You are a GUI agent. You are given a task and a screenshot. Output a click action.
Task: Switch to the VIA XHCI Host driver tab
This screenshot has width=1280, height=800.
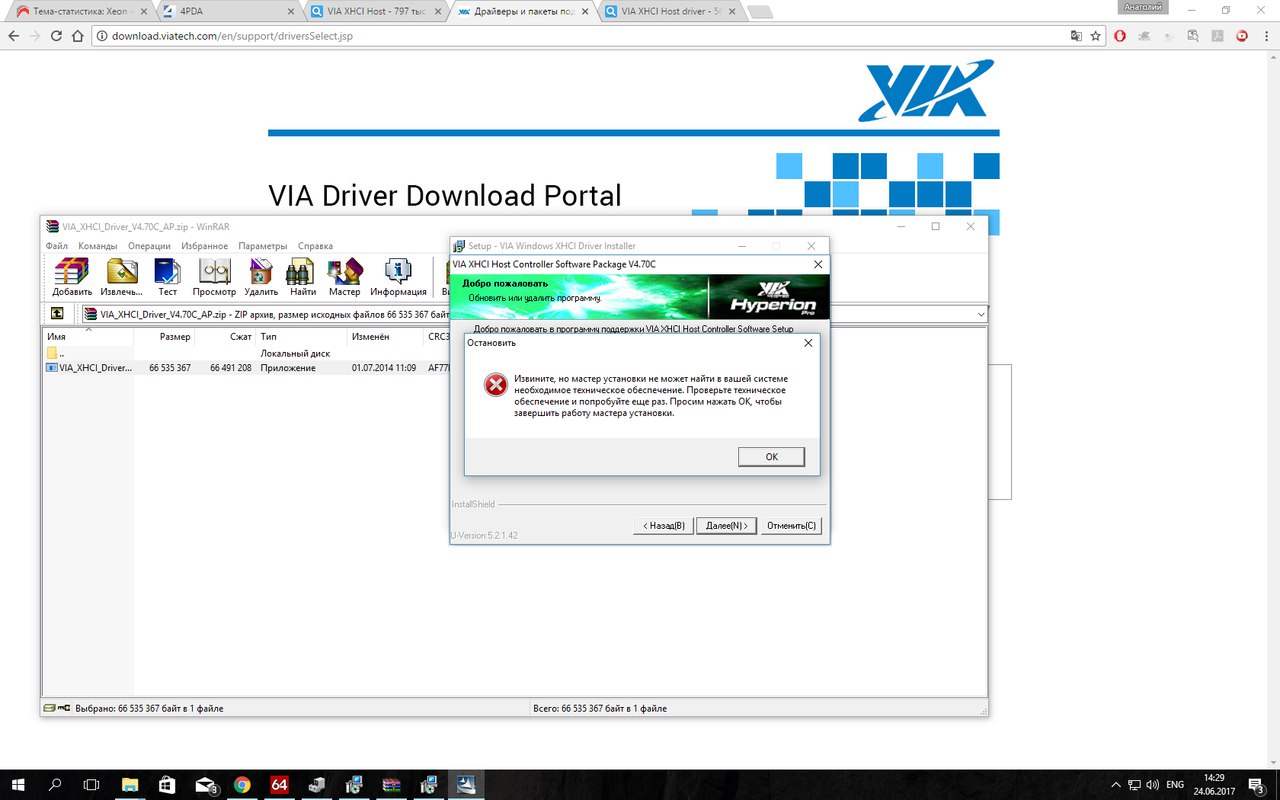coord(670,11)
